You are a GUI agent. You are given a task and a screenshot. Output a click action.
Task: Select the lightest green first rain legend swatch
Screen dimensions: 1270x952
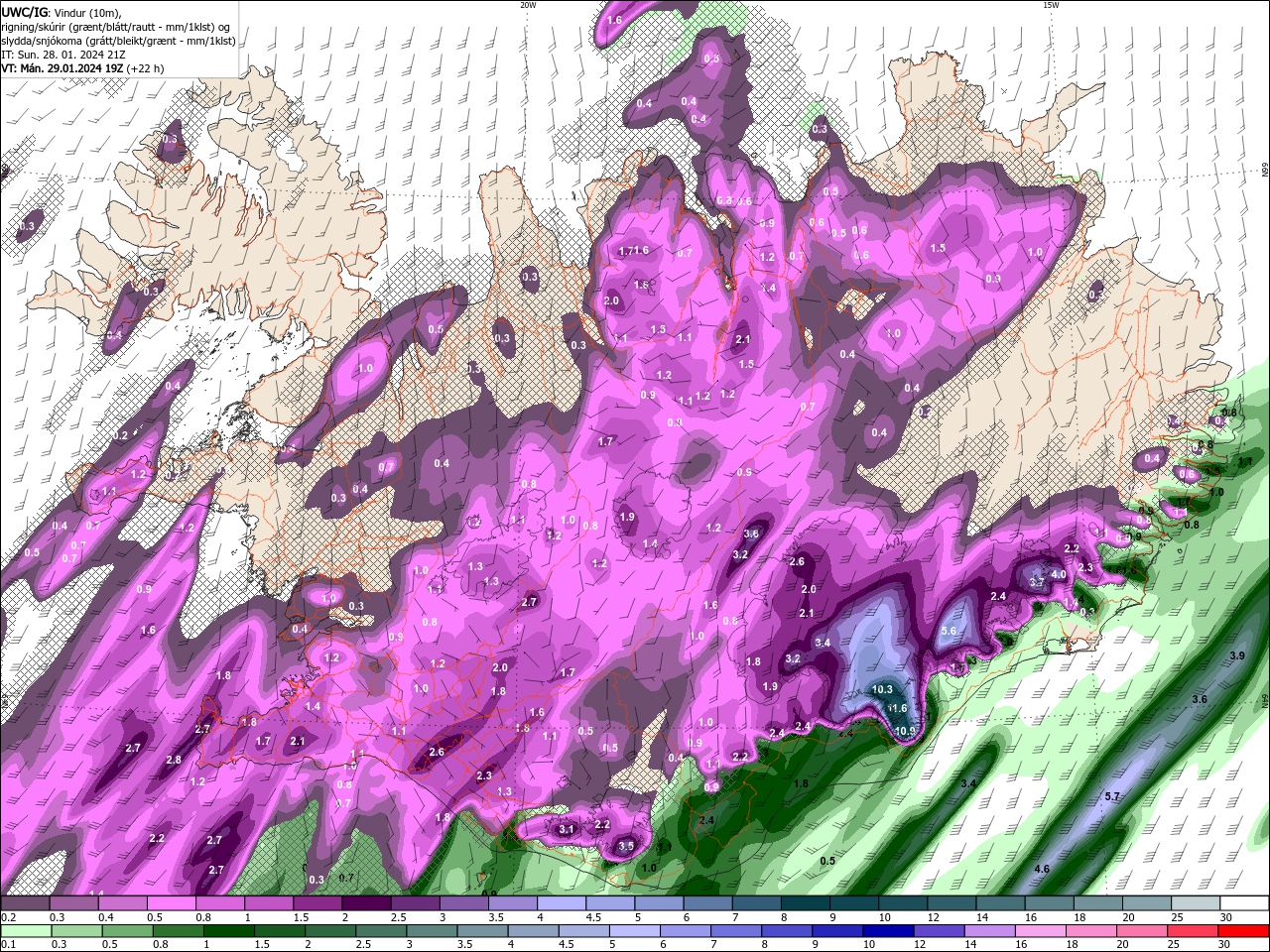(x=25, y=931)
